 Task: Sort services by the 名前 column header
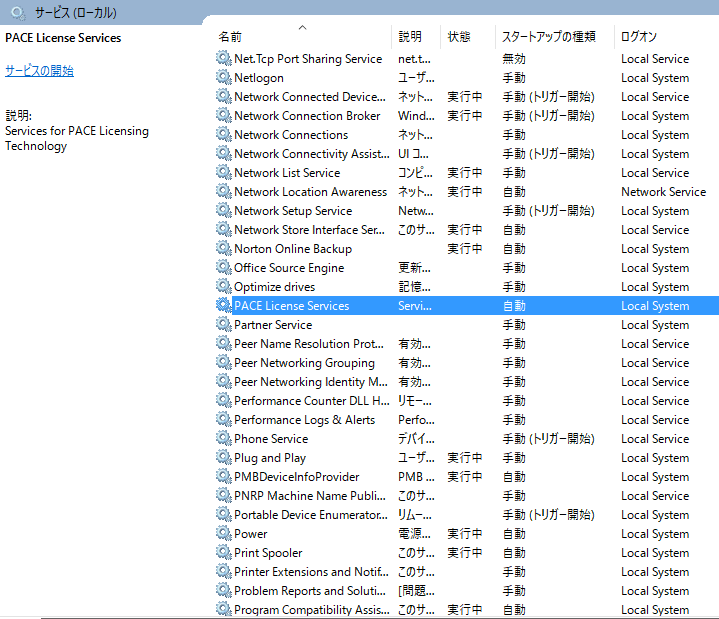coord(230,37)
